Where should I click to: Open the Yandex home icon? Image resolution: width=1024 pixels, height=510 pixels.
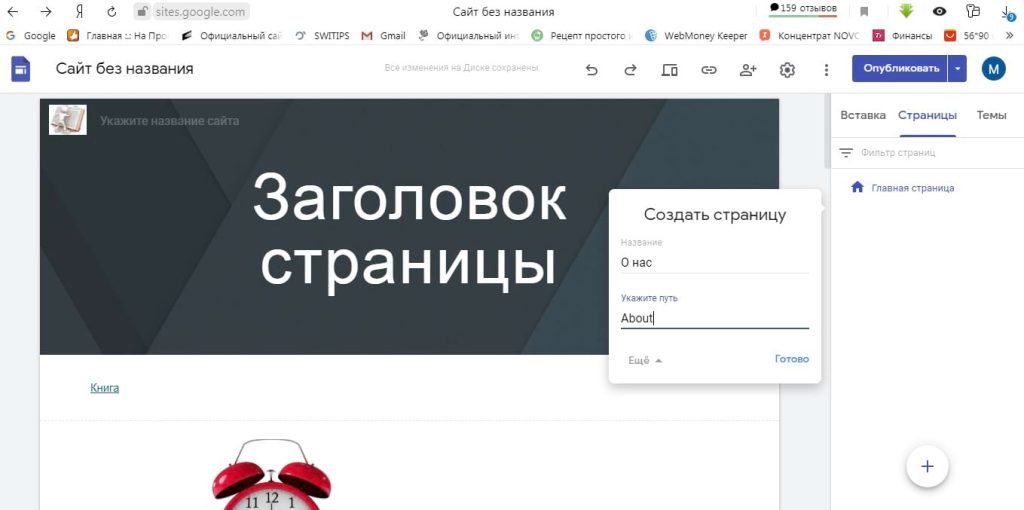tap(80, 12)
